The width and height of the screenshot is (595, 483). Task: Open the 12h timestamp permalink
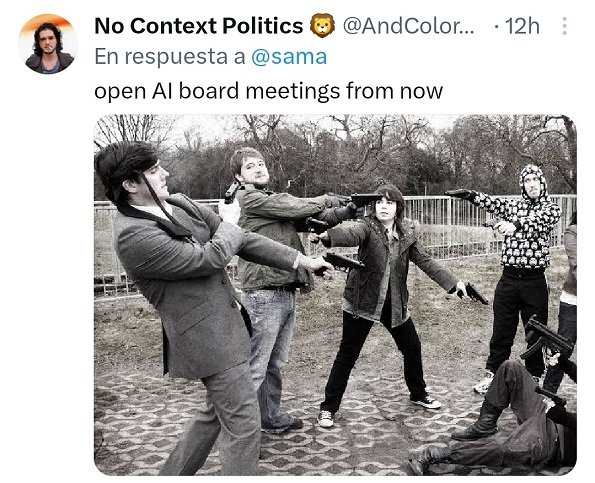522,26
